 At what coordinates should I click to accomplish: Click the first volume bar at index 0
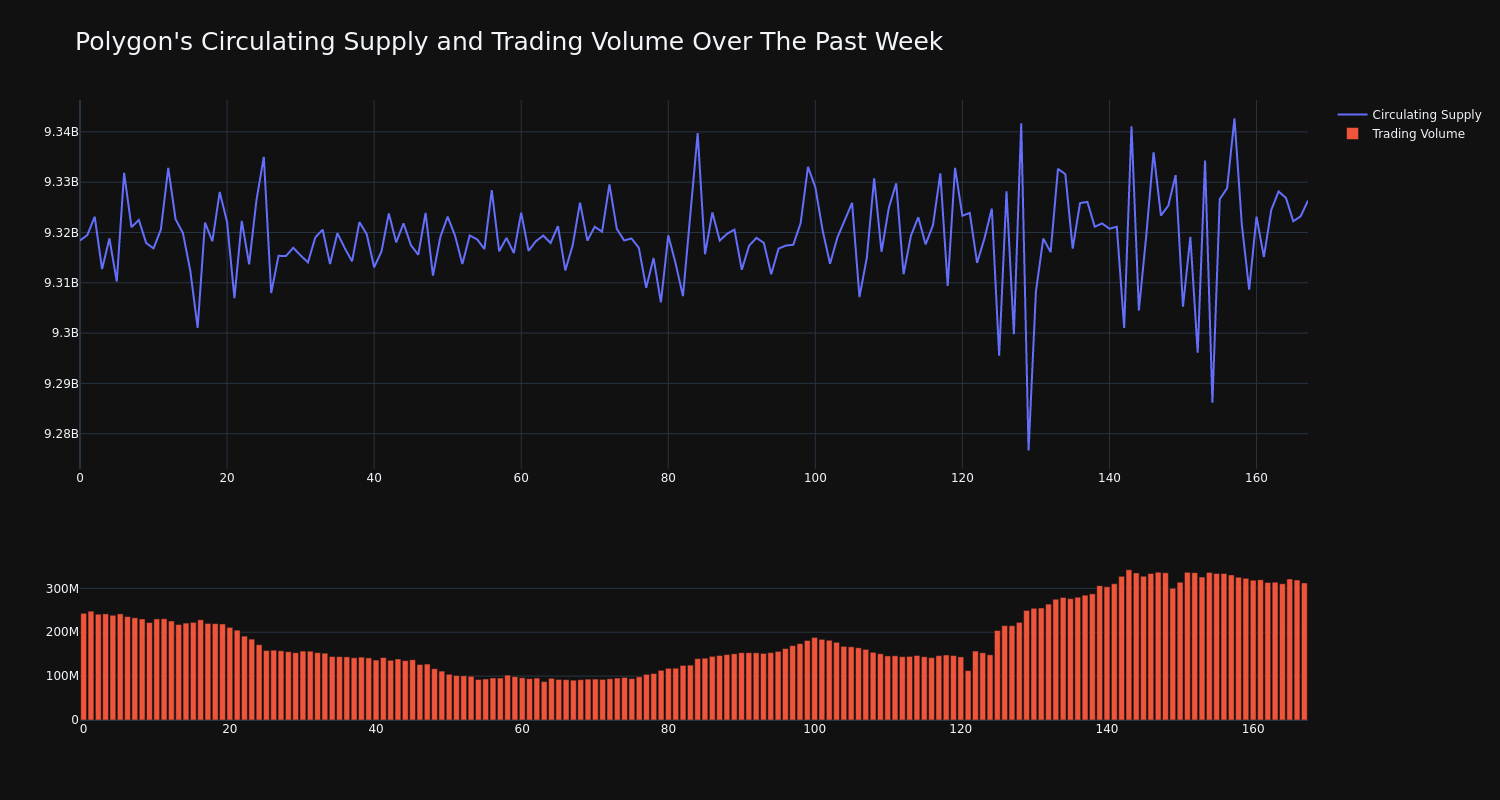pyautogui.click(x=83, y=667)
